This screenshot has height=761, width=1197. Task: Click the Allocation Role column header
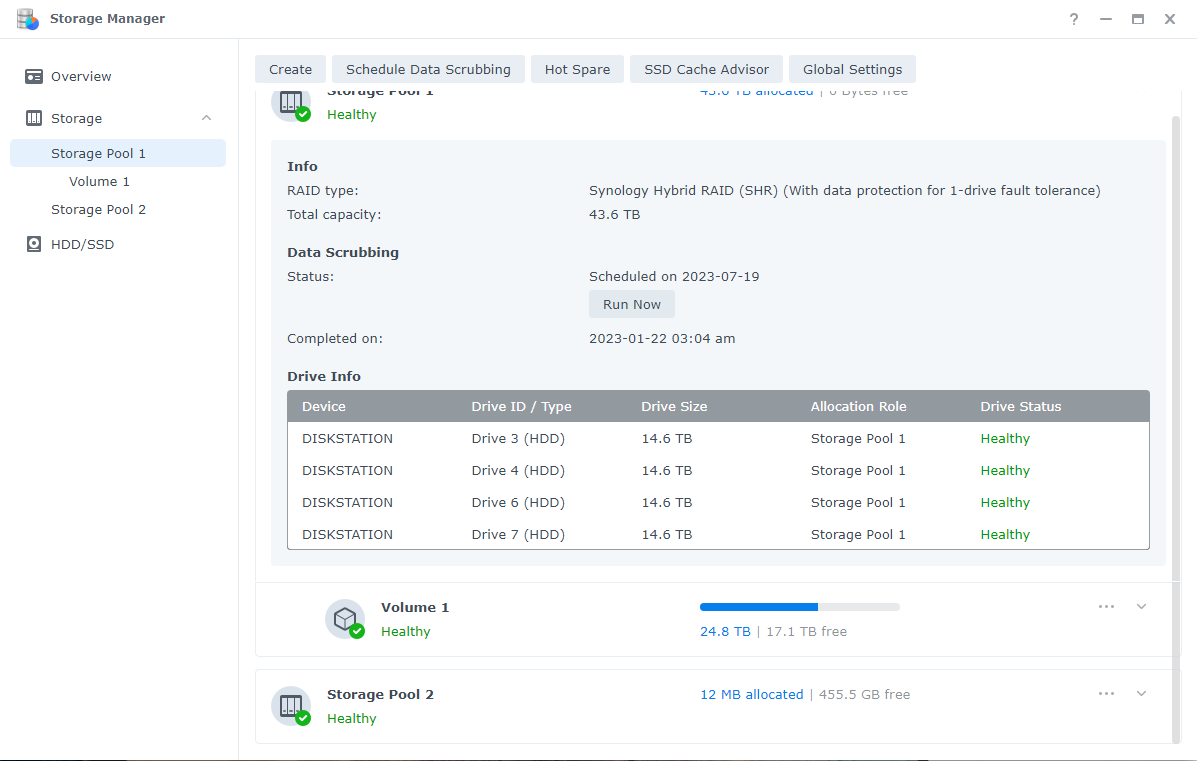click(x=859, y=407)
